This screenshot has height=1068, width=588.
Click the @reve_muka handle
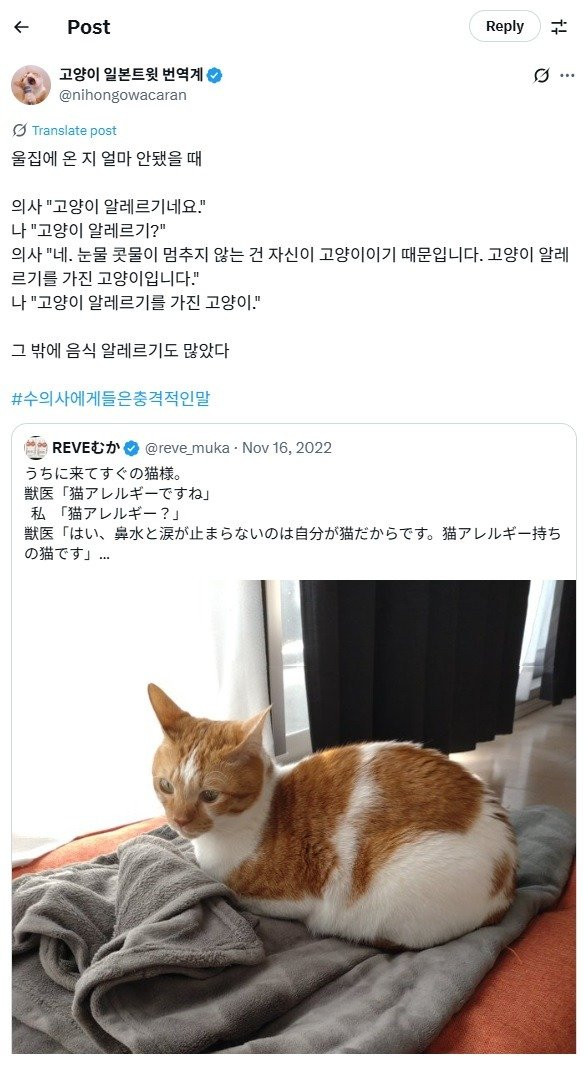187,447
